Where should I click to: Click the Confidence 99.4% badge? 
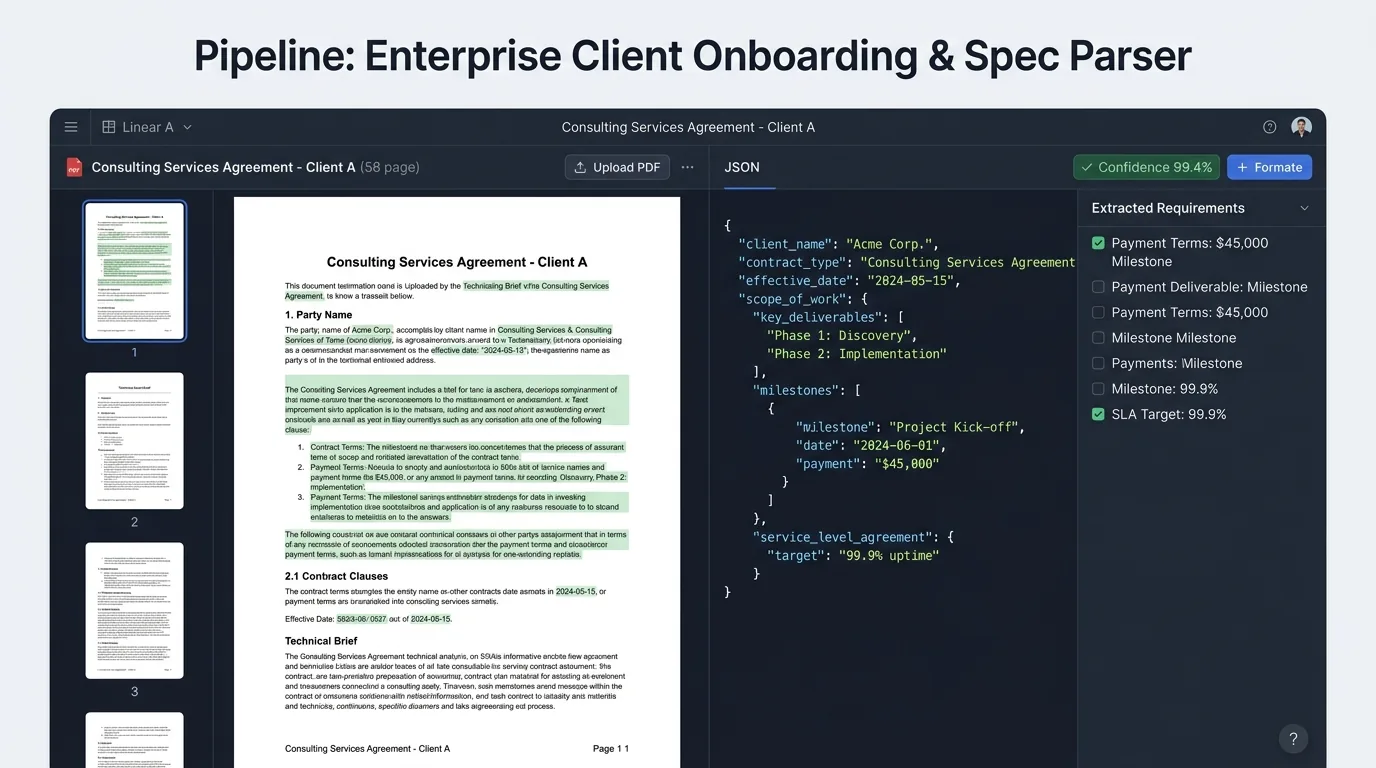coord(1146,167)
